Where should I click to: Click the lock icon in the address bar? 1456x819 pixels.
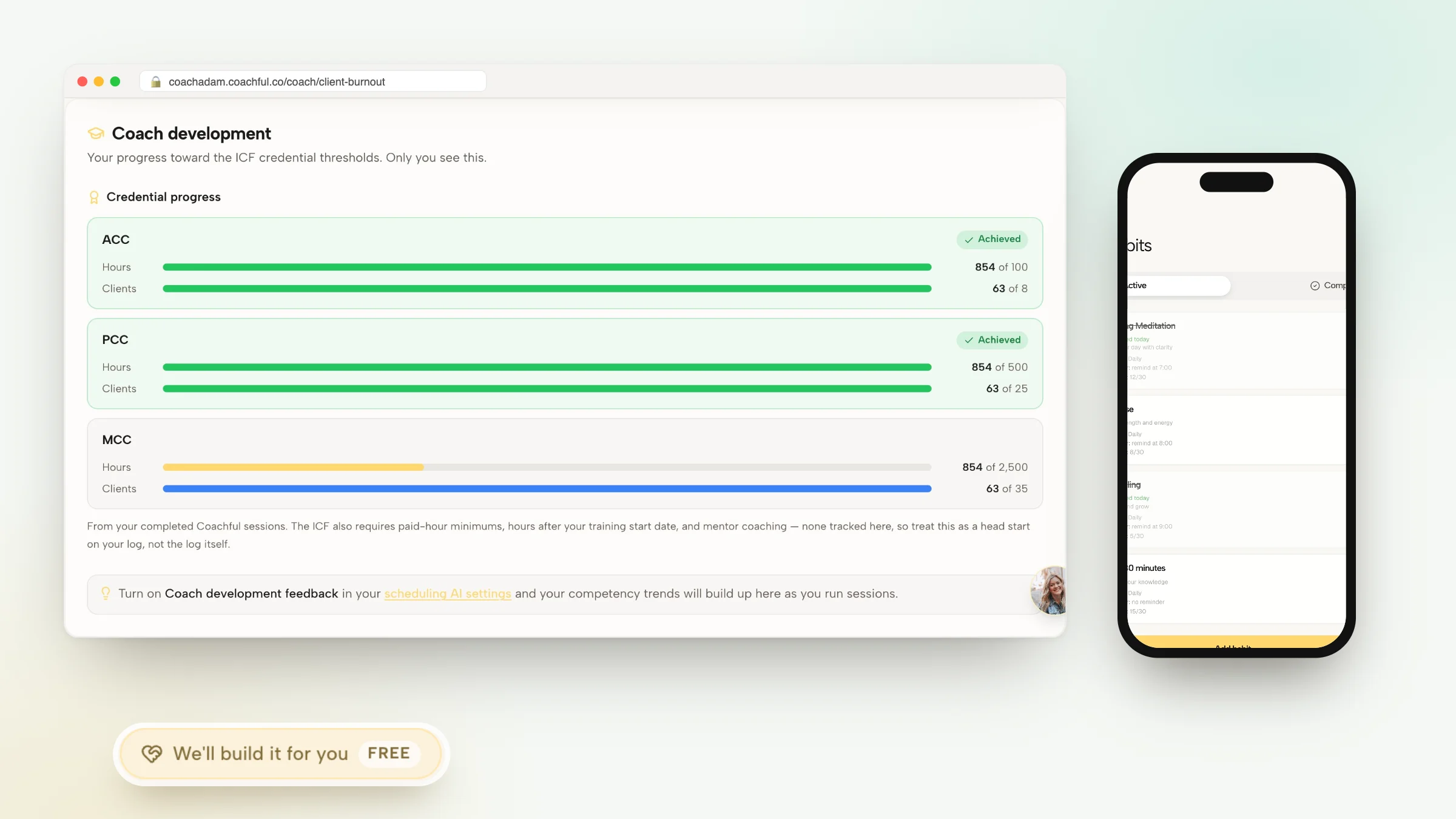[x=156, y=82]
